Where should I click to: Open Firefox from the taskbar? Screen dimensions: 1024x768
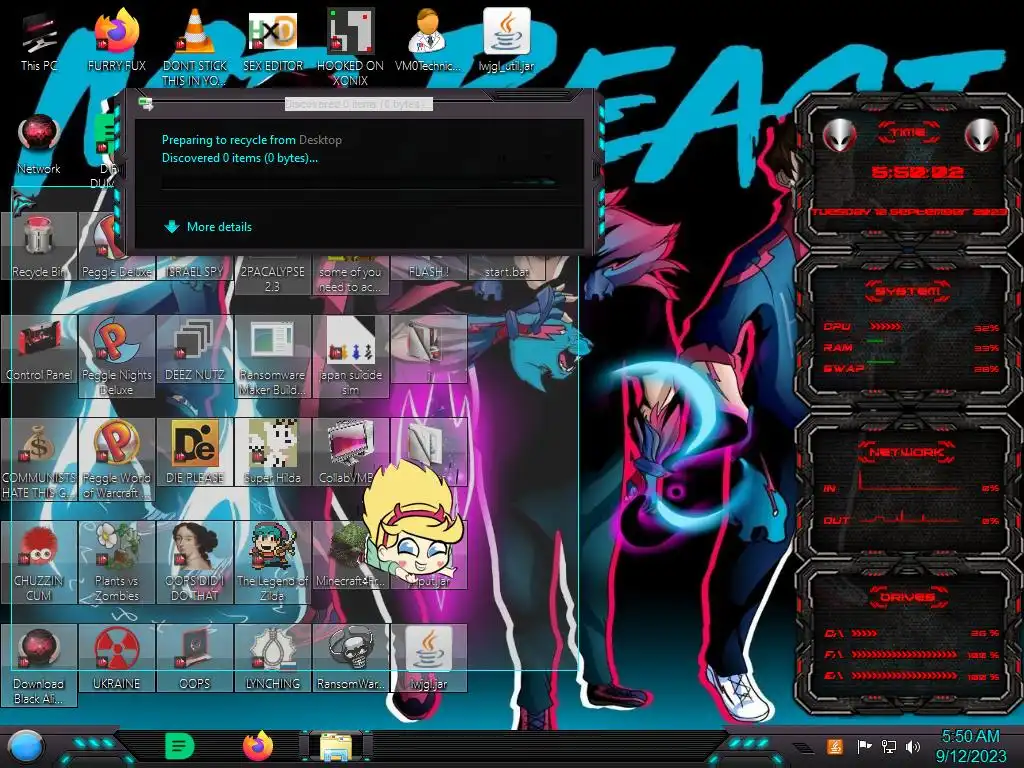coord(258,745)
